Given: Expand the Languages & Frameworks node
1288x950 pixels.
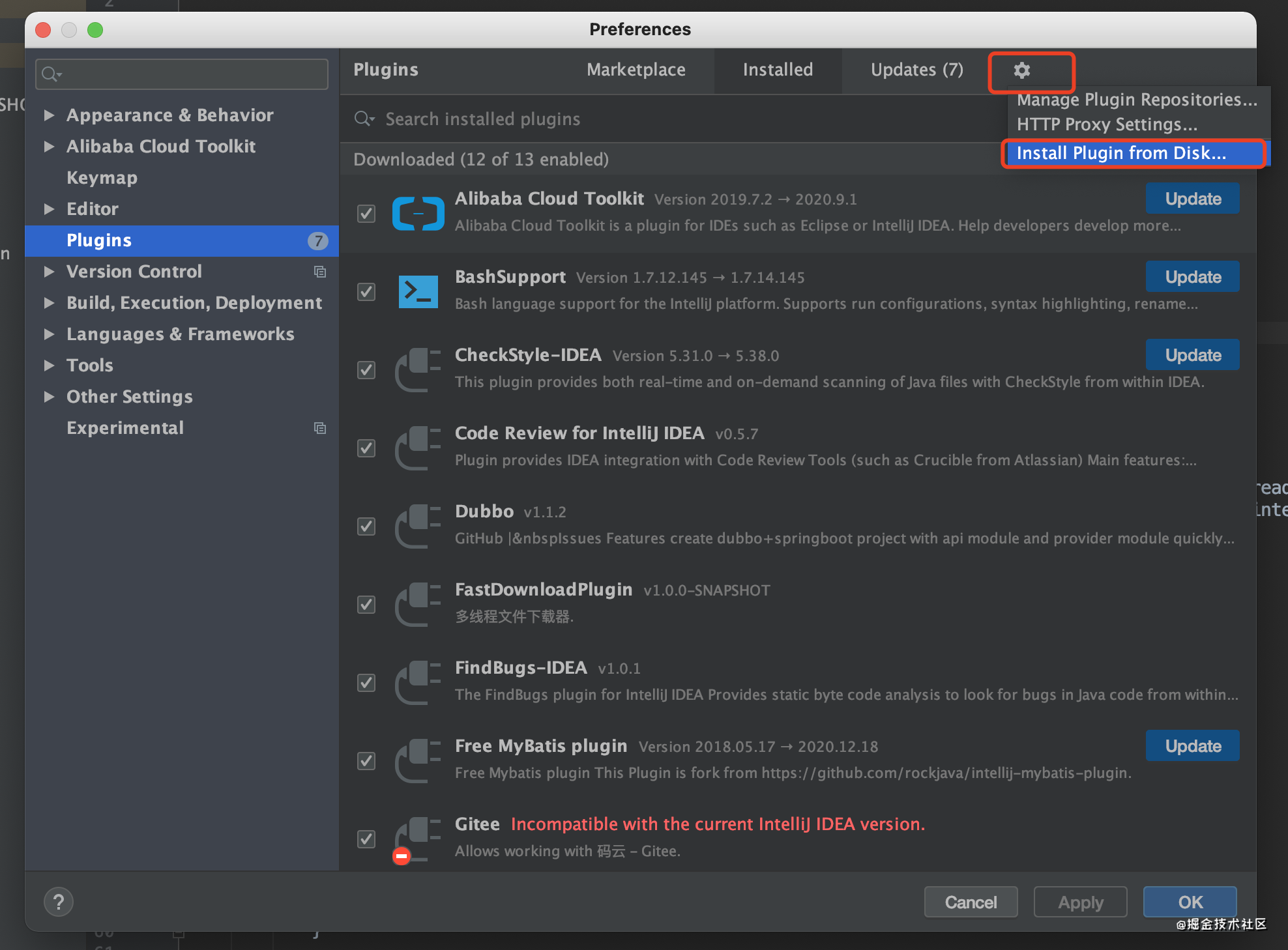Looking at the screenshot, I should [x=49, y=334].
